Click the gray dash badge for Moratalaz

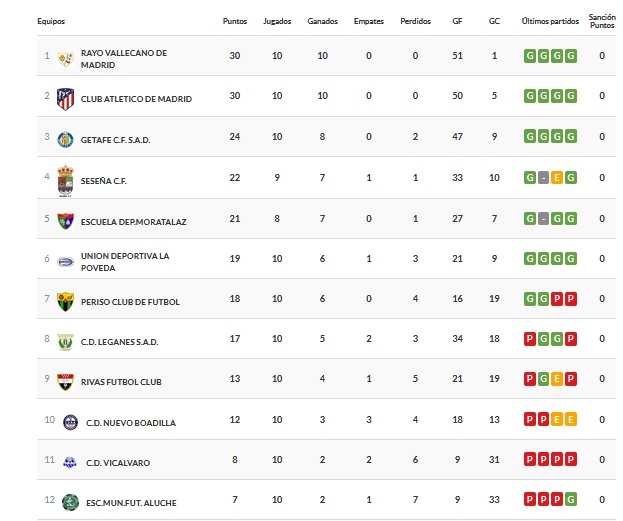(x=543, y=218)
